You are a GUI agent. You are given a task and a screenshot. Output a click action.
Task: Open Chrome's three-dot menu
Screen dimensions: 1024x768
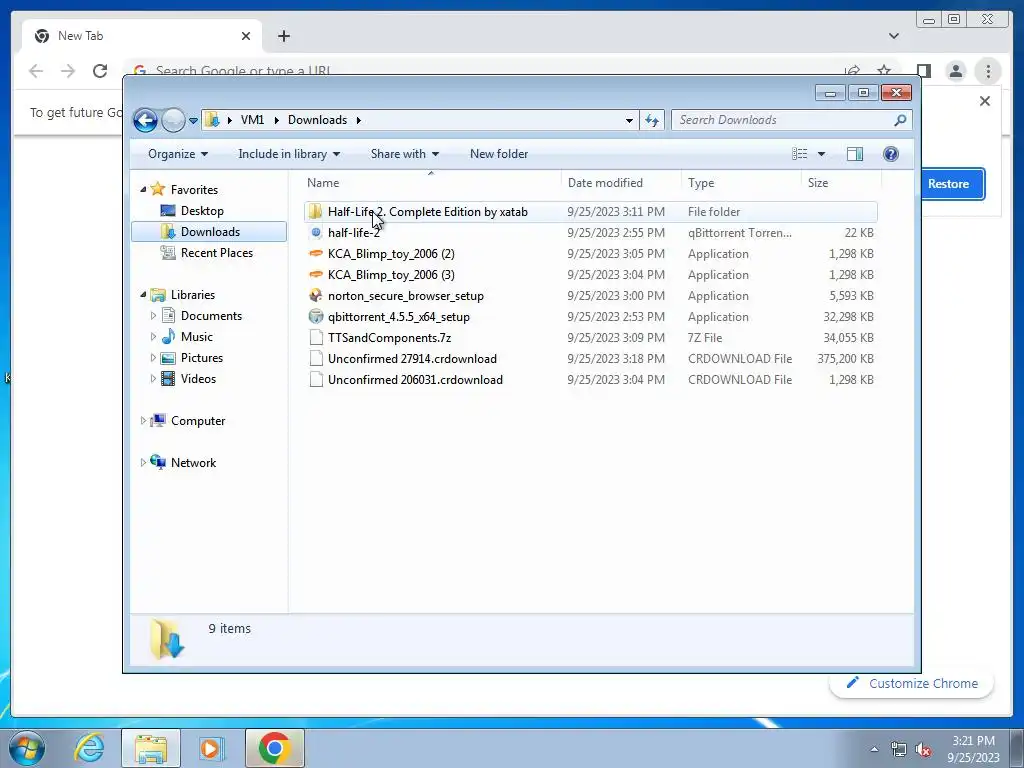(x=988, y=71)
